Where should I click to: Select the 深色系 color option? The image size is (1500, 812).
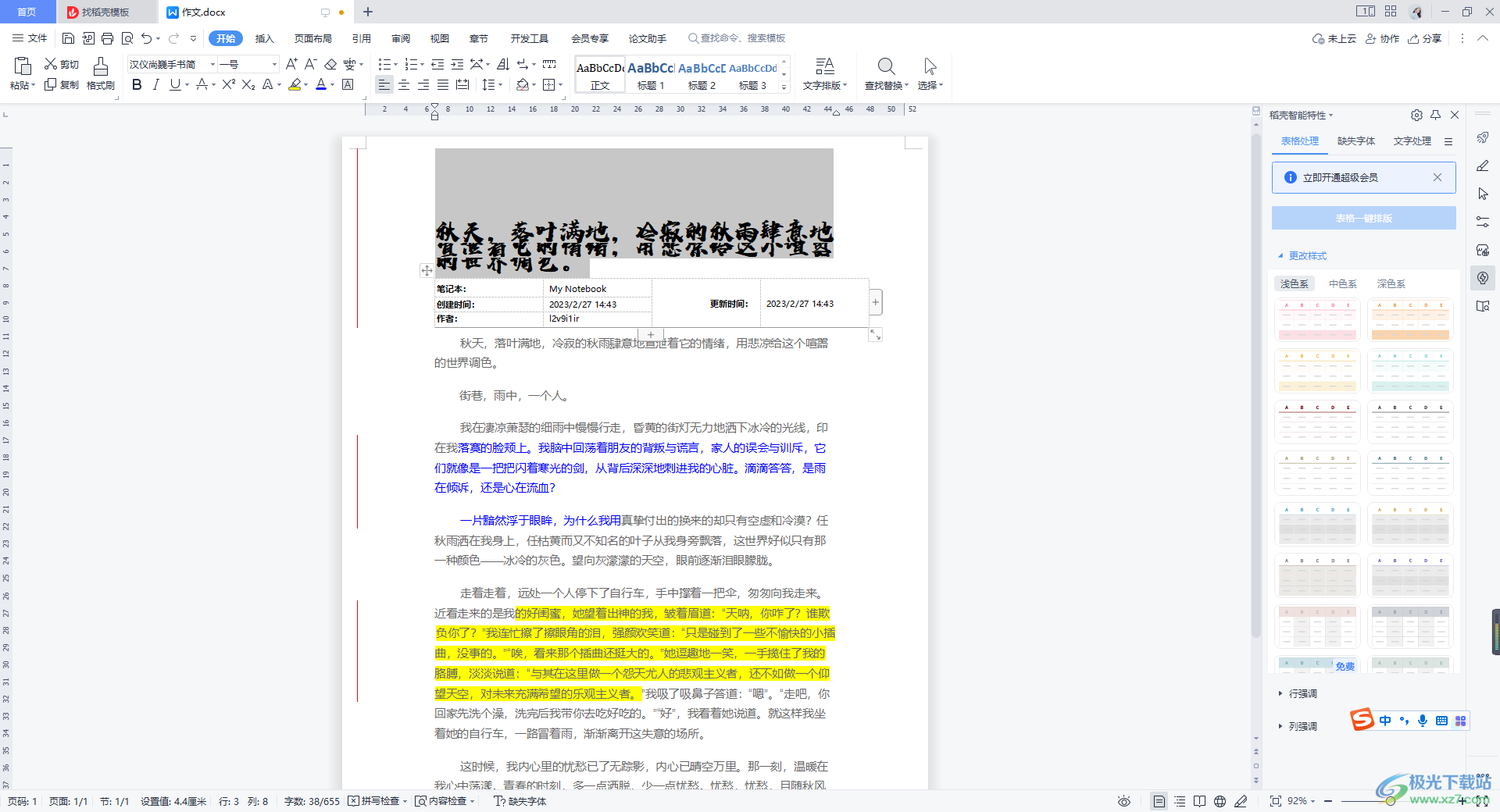(x=1391, y=284)
